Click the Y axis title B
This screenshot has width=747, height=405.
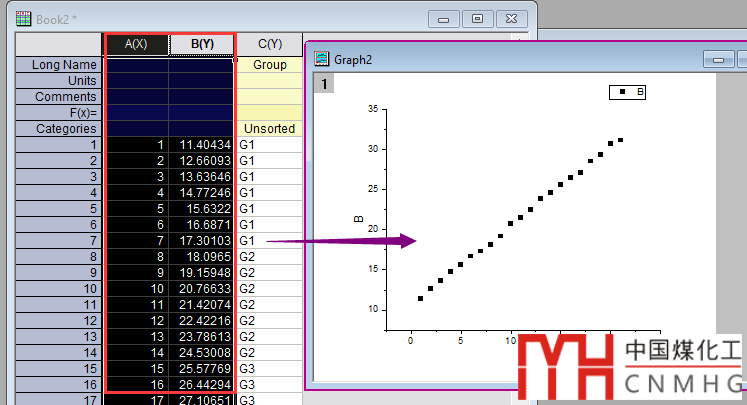click(x=356, y=217)
